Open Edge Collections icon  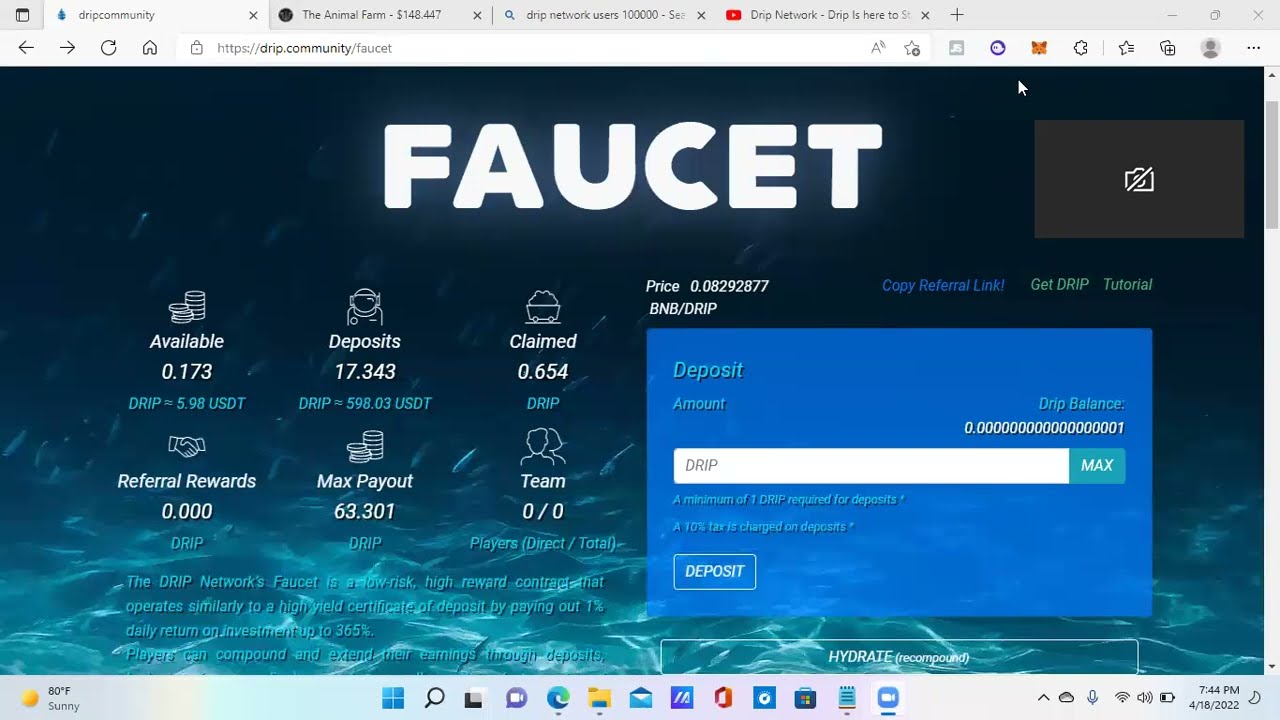click(x=1167, y=48)
